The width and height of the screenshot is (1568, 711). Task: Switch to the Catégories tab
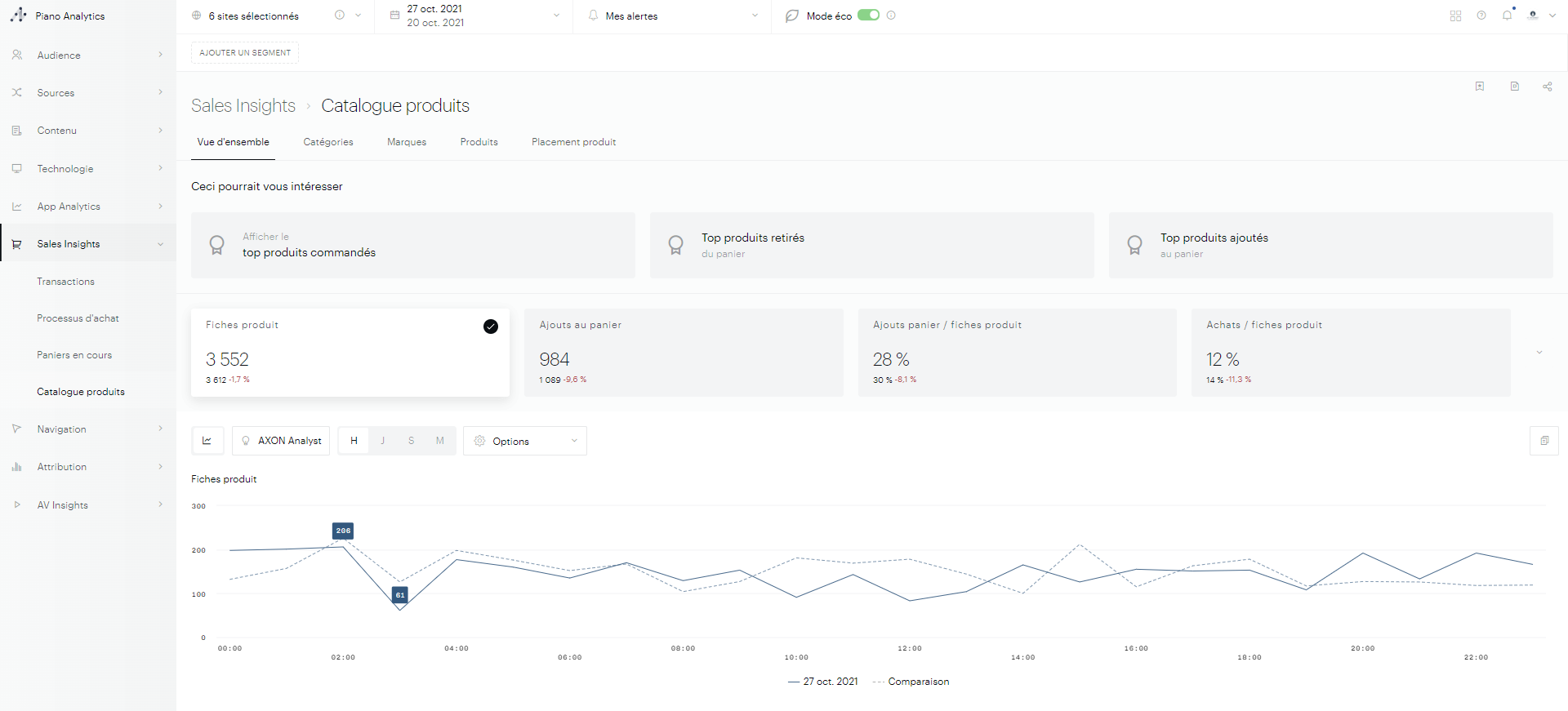pyautogui.click(x=328, y=142)
